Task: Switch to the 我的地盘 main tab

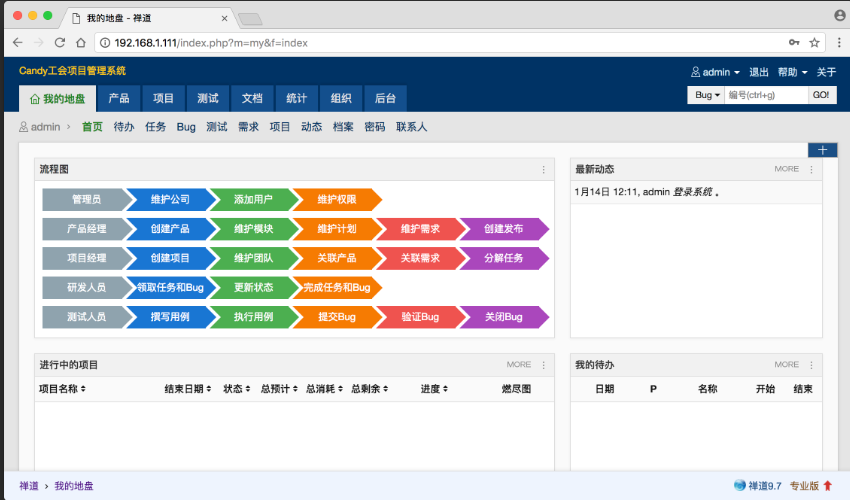Action: pyautogui.click(x=57, y=99)
